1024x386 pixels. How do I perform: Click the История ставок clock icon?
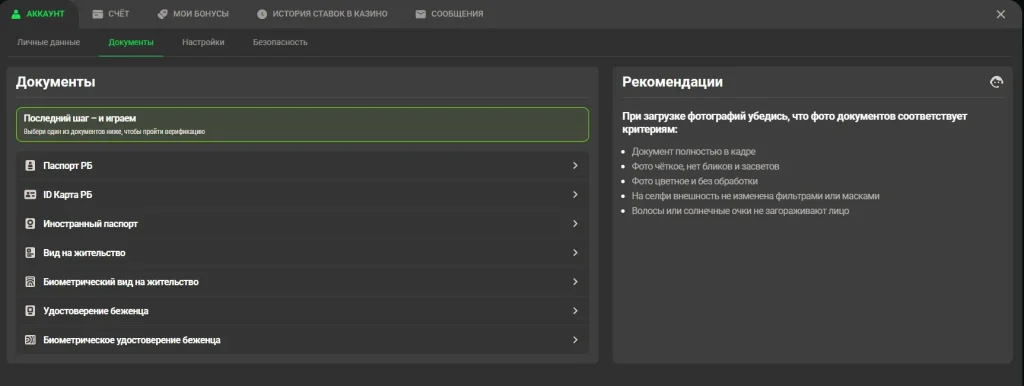pos(262,14)
